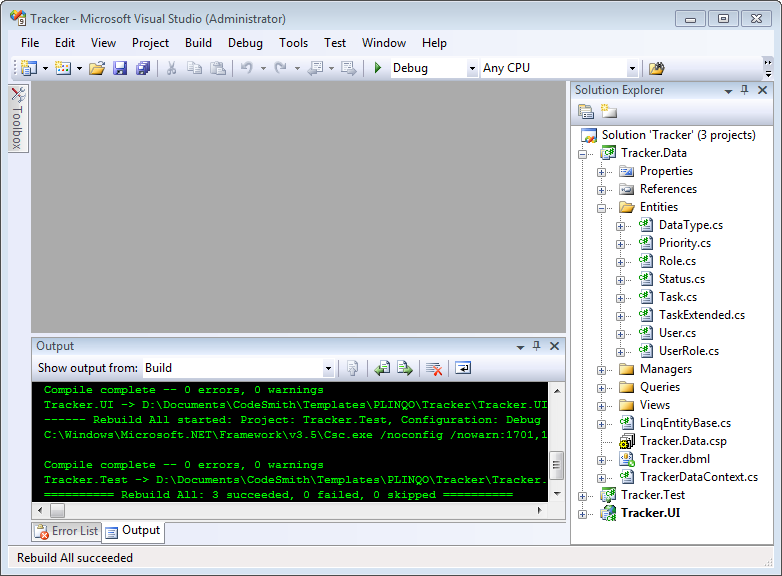Click the Open File folder icon
The height and width of the screenshot is (576, 782).
tap(97, 68)
